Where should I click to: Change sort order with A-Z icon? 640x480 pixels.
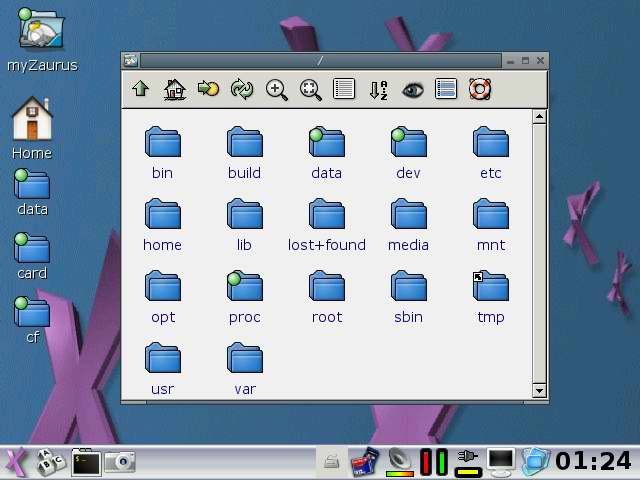378,89
